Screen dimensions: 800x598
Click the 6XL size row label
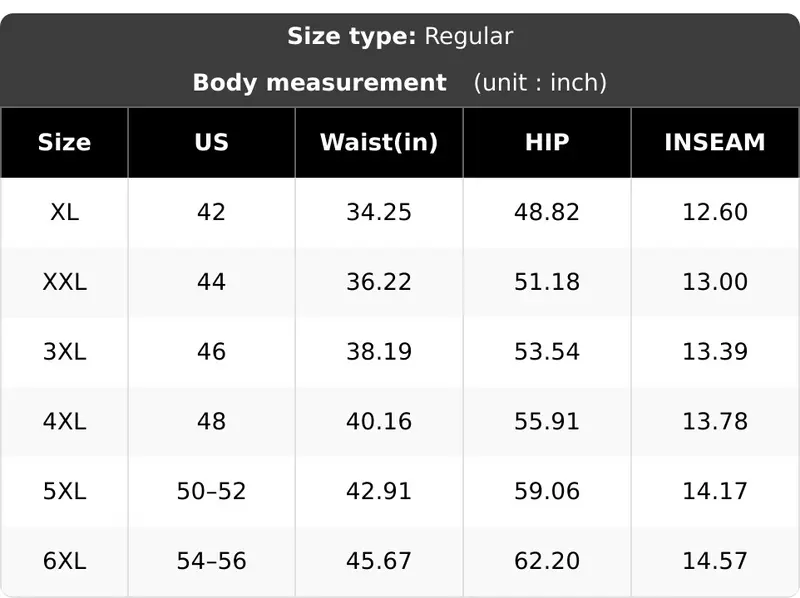(x=64, y=561)
